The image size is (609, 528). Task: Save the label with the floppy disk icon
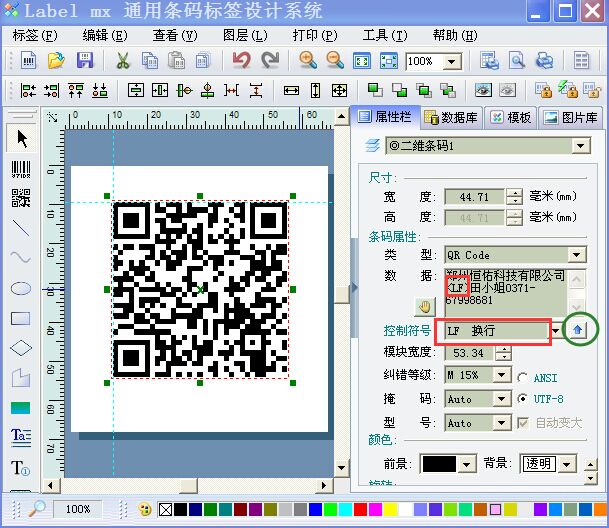pos(85,61)
